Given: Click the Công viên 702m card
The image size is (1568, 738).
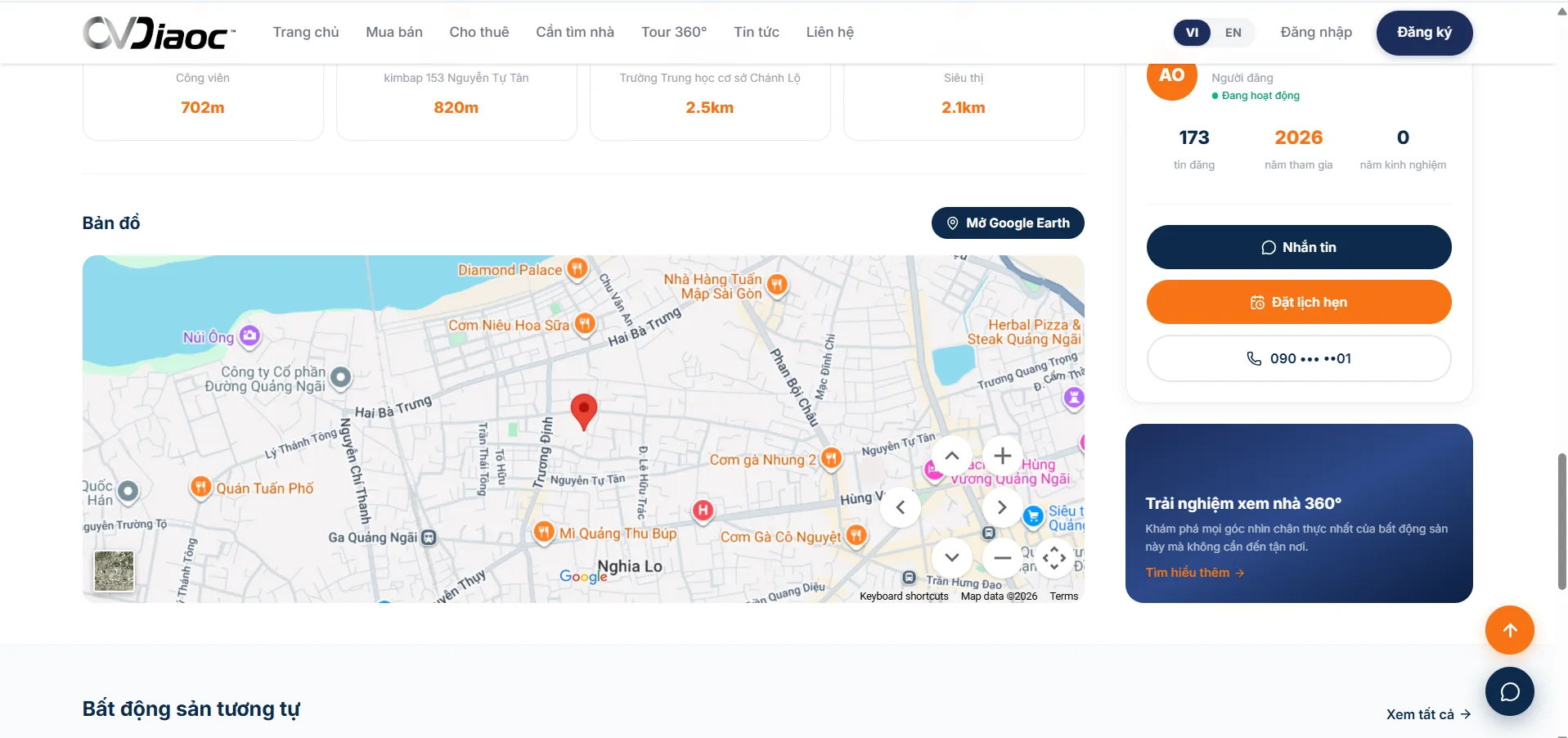Looking at the screenshot, I should click(x=203, y=101).
